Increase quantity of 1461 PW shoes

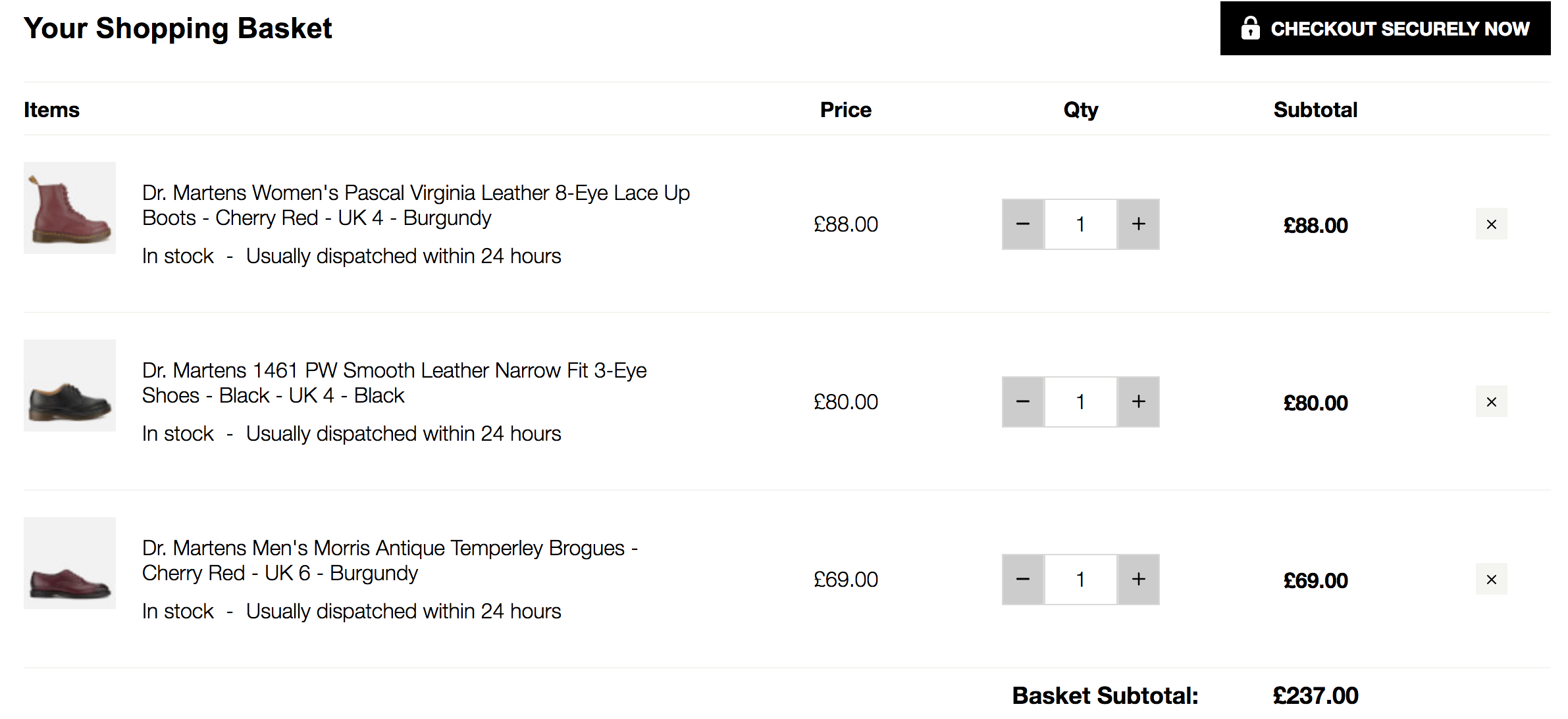tap(1138, 402)
